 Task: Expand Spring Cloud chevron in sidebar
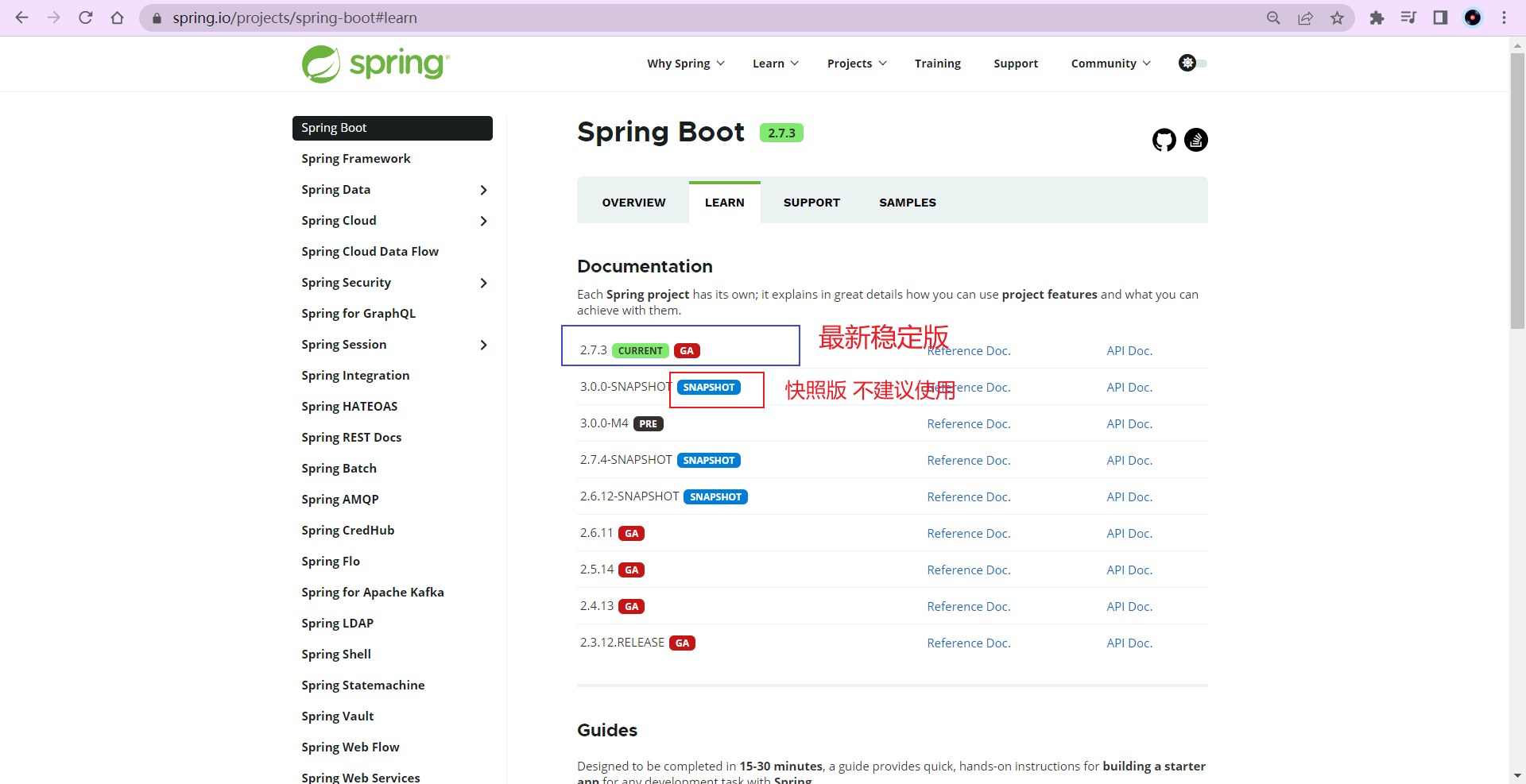(x=483, y=221)
